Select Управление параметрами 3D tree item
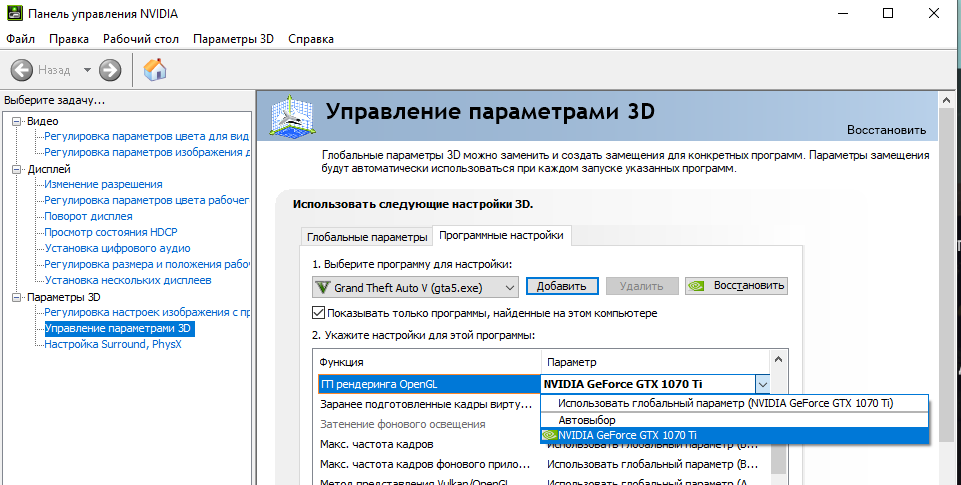961x485 pixels. pos(119,328)
